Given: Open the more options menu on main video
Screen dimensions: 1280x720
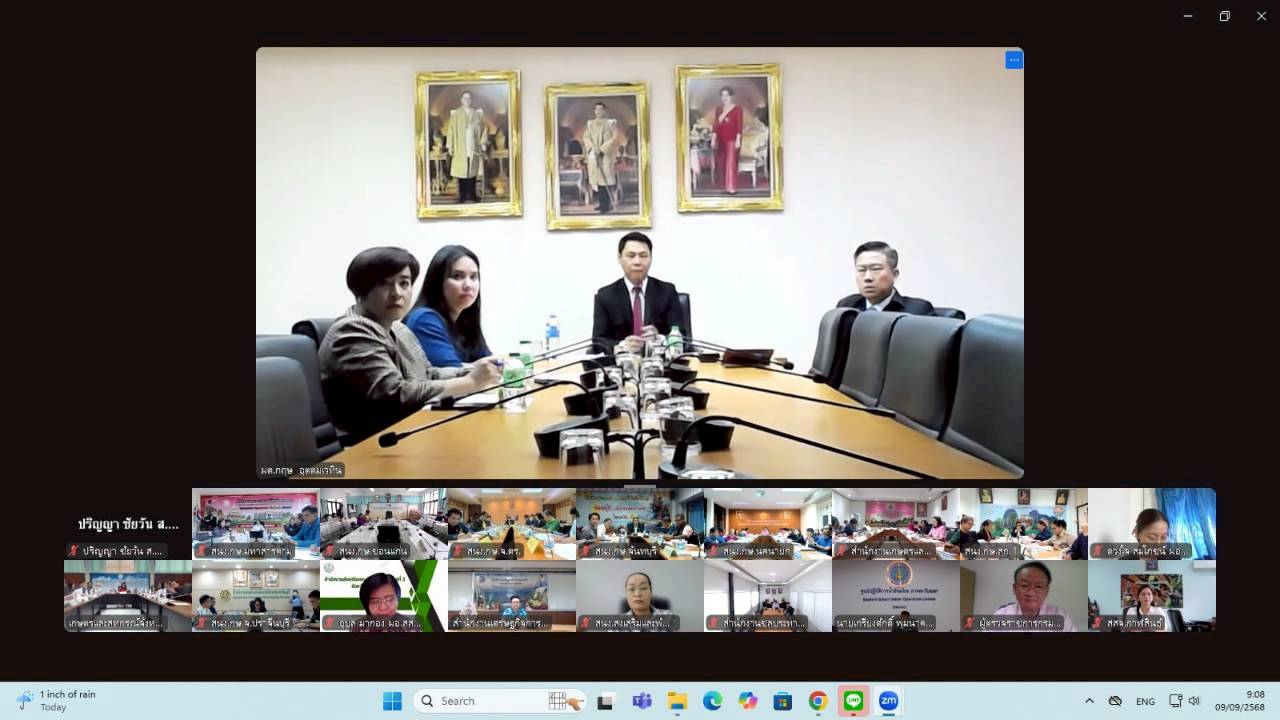Looking at the screenshot, I should (1013, 60).
